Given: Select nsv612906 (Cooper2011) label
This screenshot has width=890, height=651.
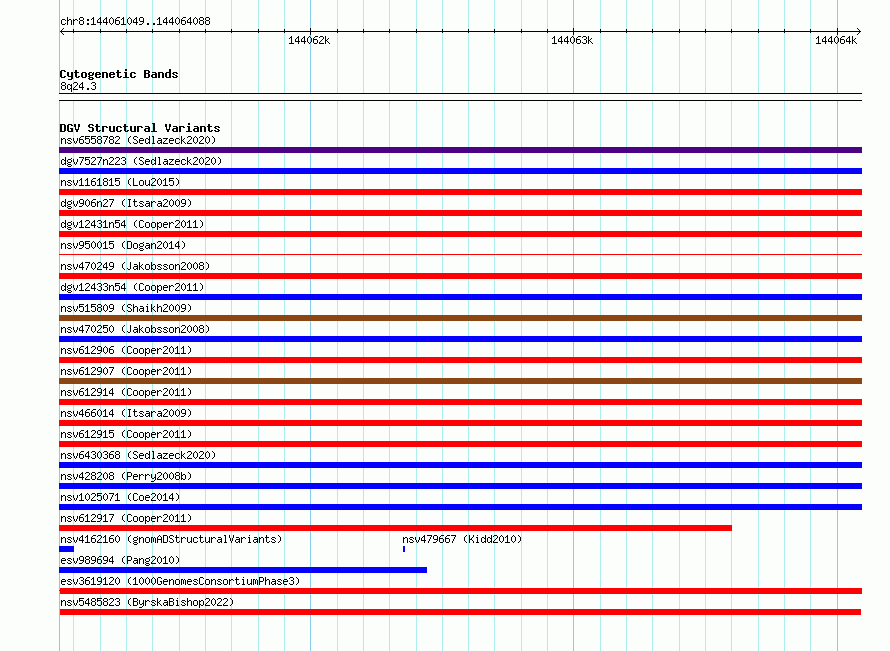Looking at the screenshot, I should pyautogui.click(x=126, y=350).
